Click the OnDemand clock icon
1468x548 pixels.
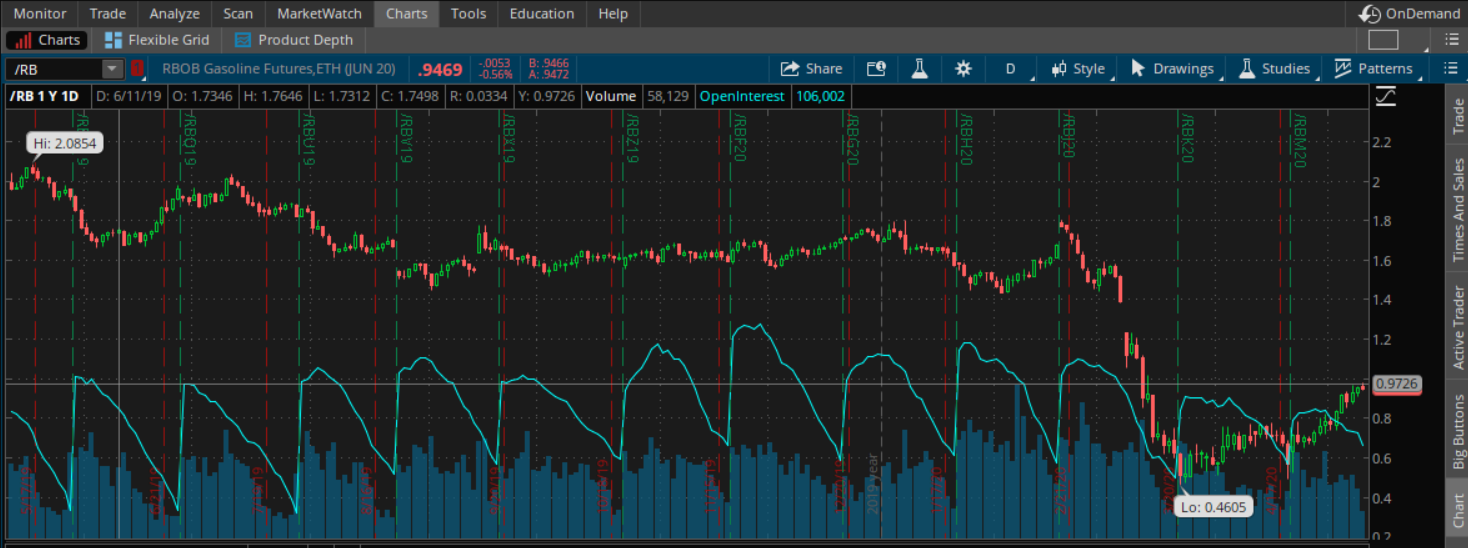tap(1370, 14)
